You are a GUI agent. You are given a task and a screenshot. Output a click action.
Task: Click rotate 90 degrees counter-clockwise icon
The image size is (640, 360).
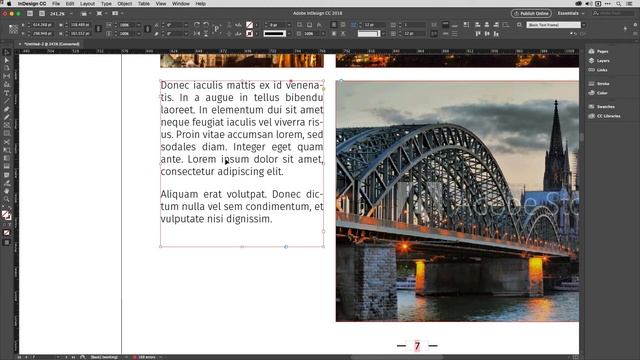point(206,25)
